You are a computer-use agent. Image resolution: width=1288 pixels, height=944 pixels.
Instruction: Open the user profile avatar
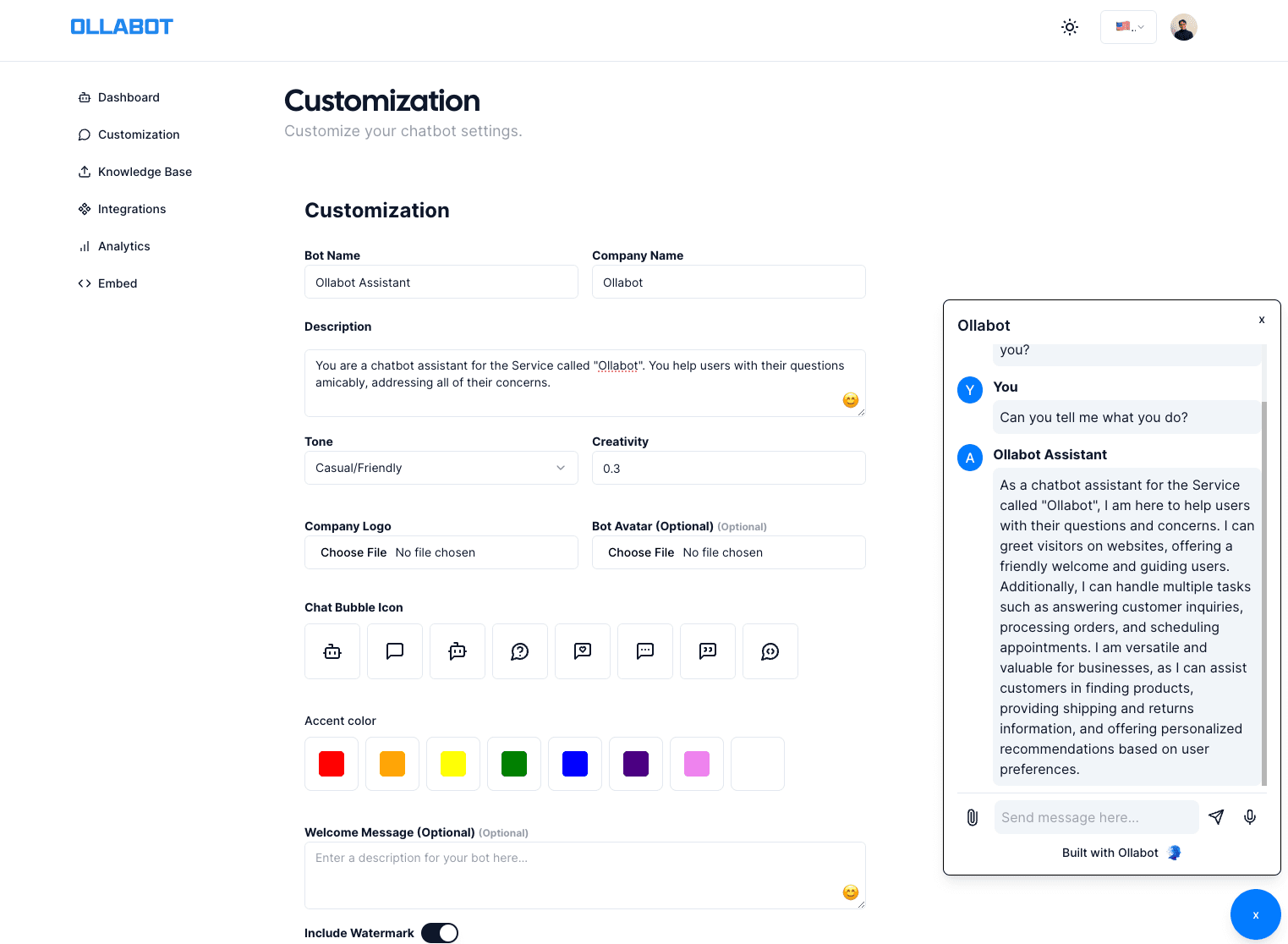click(1184, 27)
